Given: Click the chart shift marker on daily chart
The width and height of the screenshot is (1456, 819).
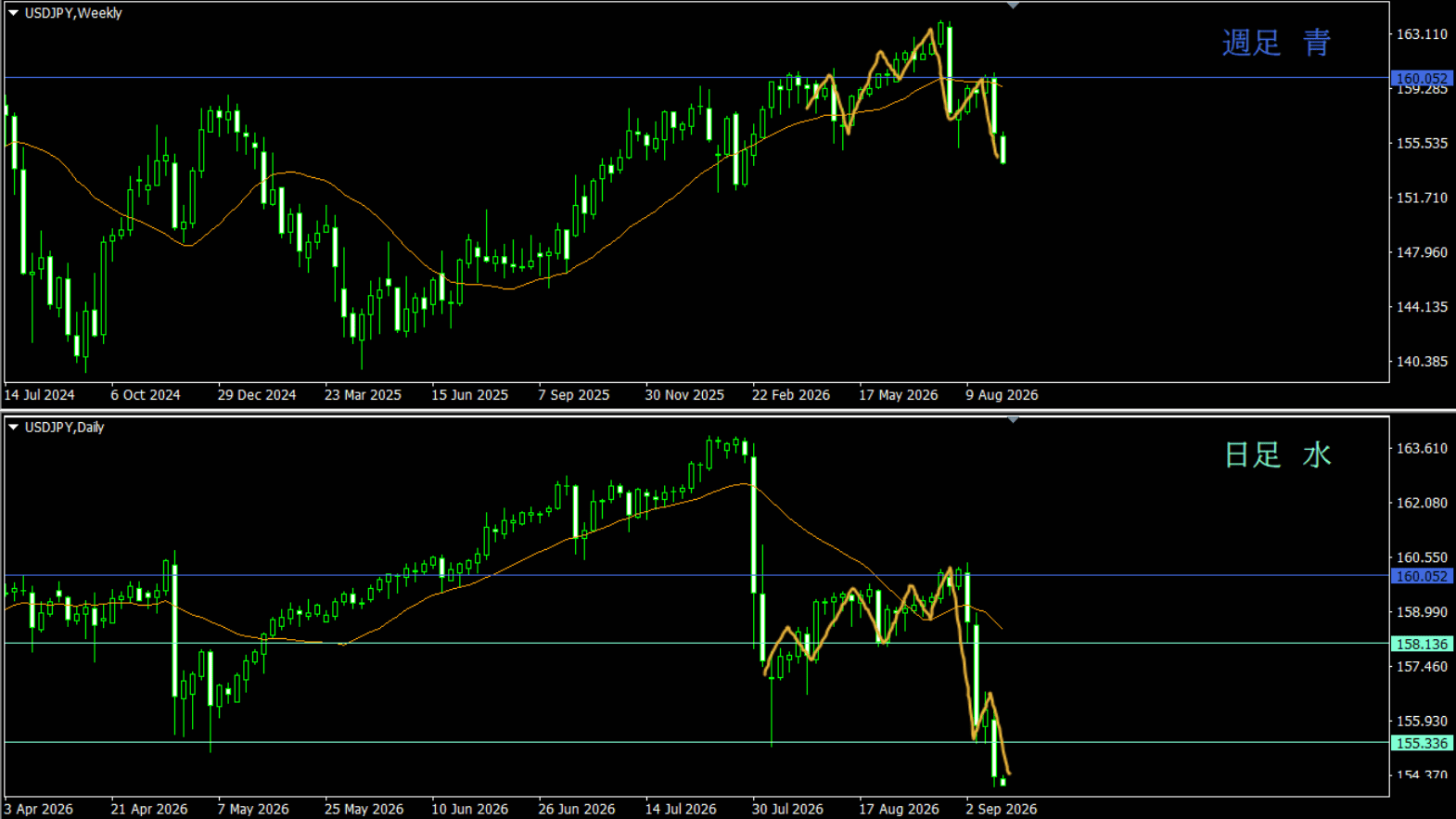Looking at the screenshot, I should tap(1013, 420).
